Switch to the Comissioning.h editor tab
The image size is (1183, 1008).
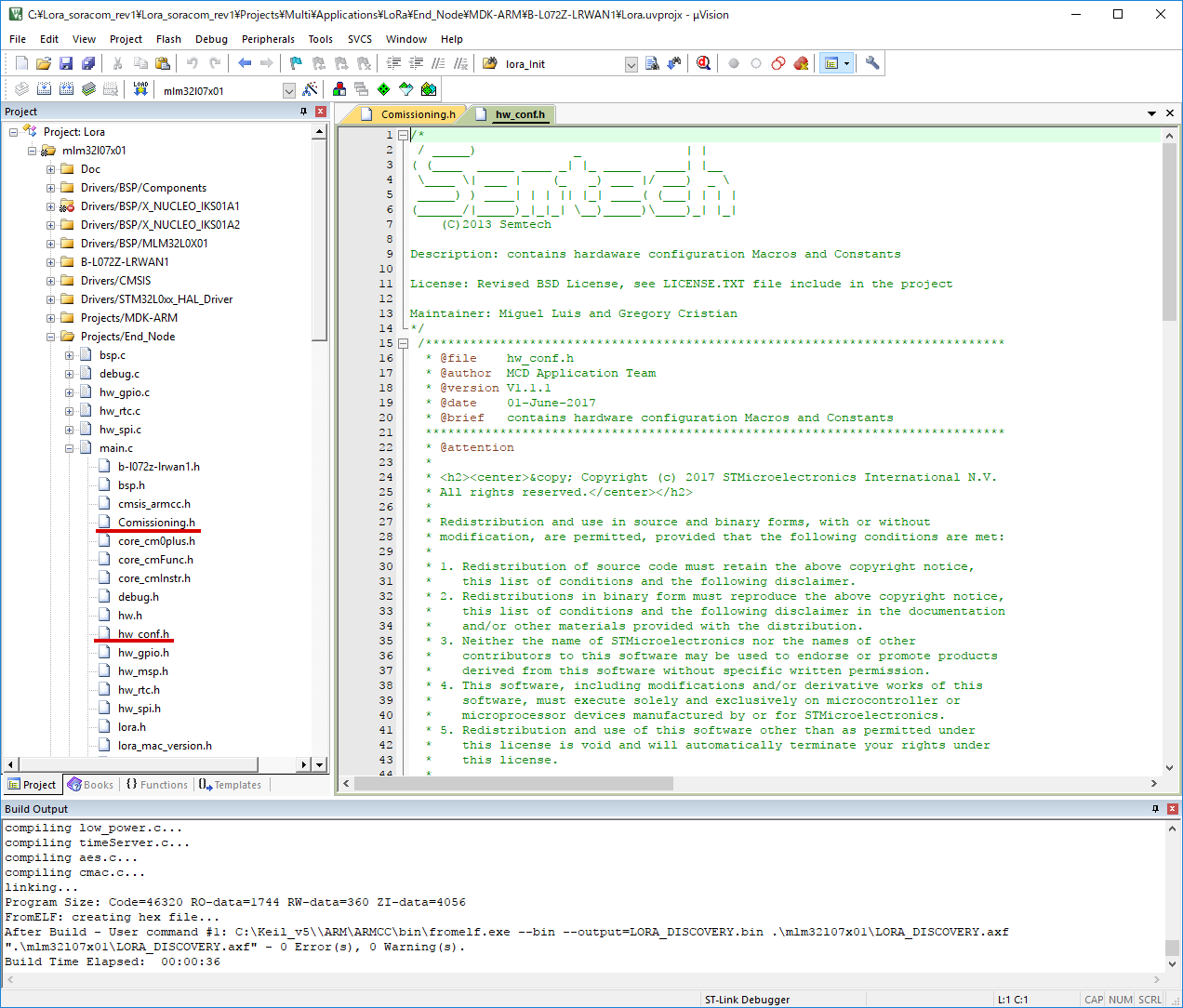418,114
